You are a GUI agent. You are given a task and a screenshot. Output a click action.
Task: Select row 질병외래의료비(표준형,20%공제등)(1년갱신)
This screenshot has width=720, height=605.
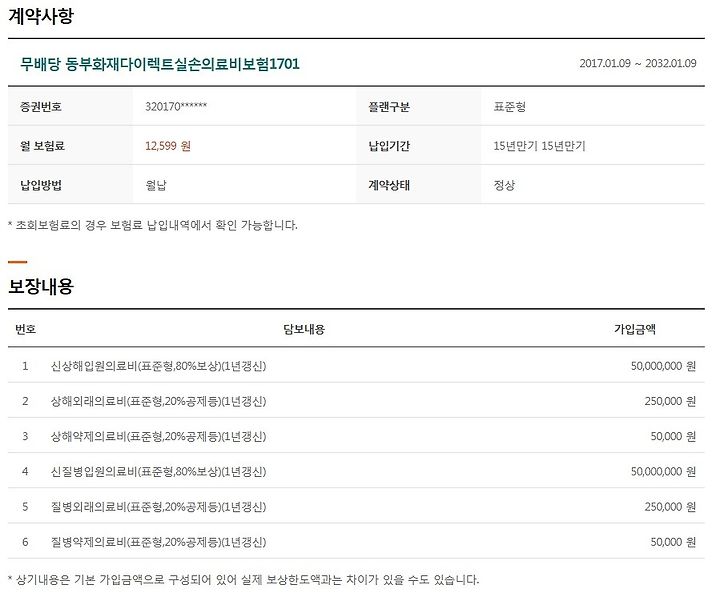pos(356,506)
